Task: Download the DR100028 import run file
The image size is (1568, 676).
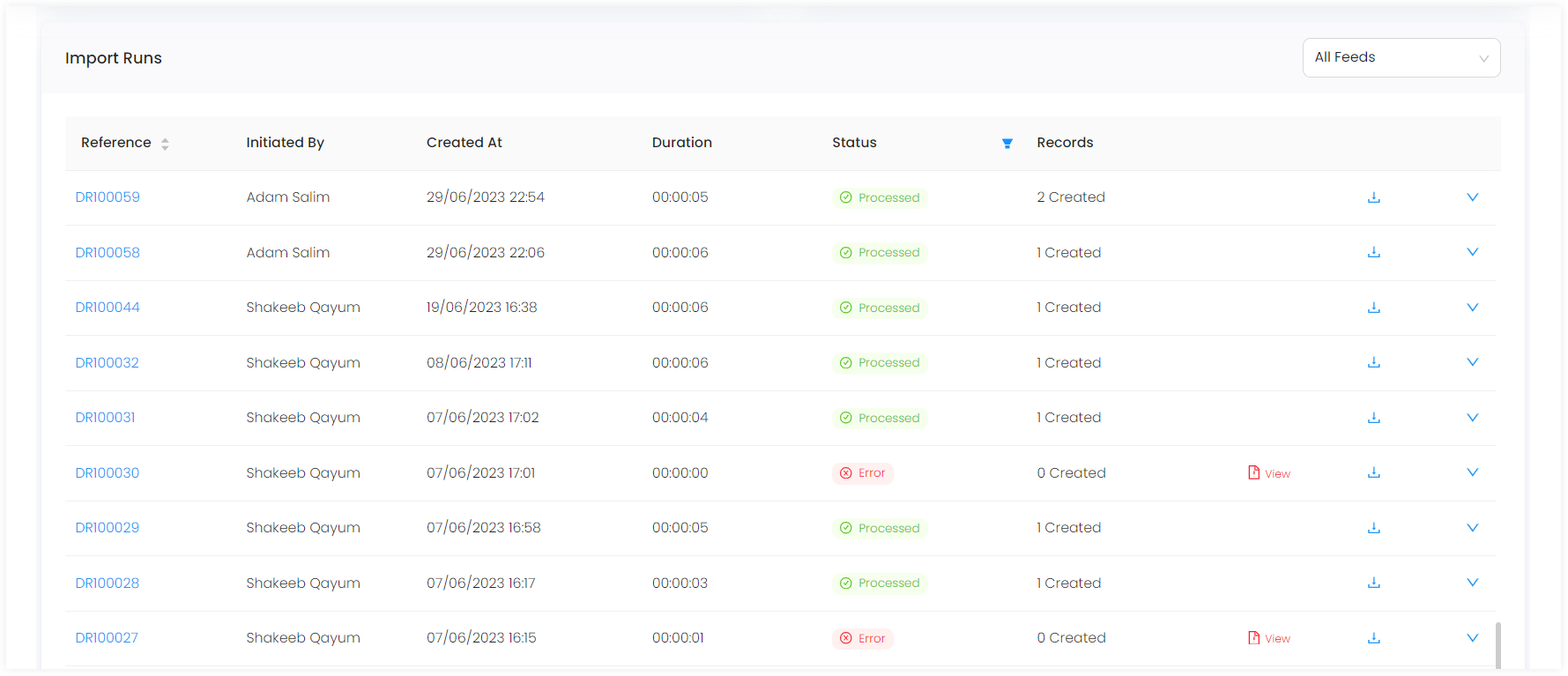Action: (x=1373, y=583)
